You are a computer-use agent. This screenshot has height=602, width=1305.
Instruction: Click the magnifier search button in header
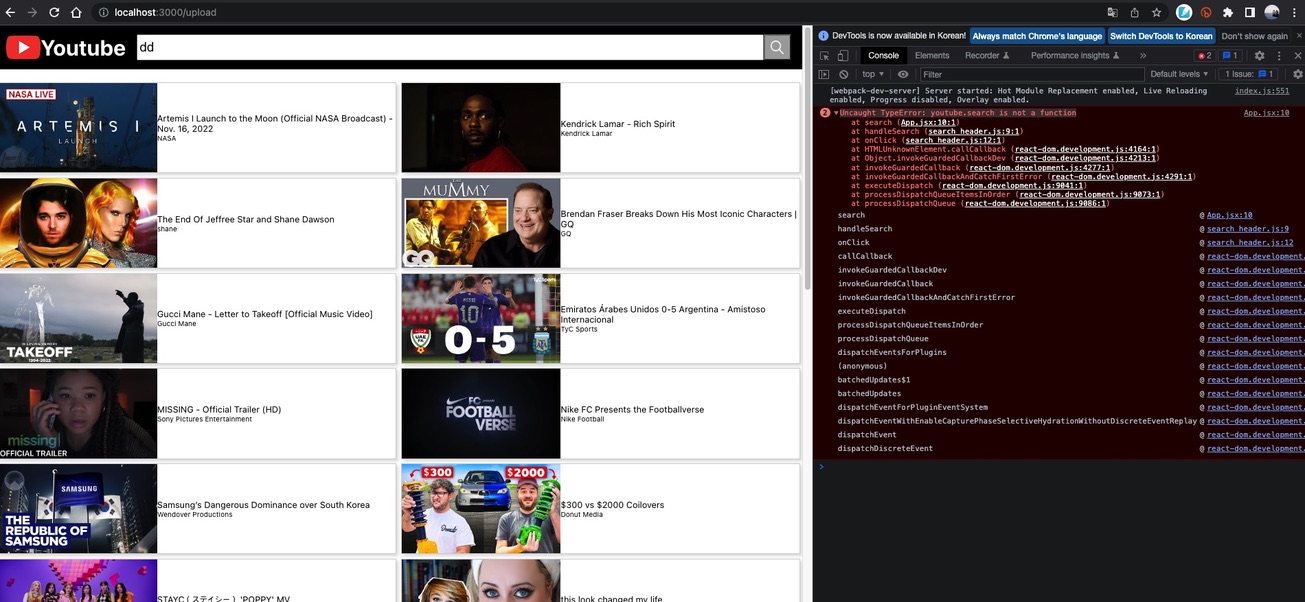tap(777, 47)
